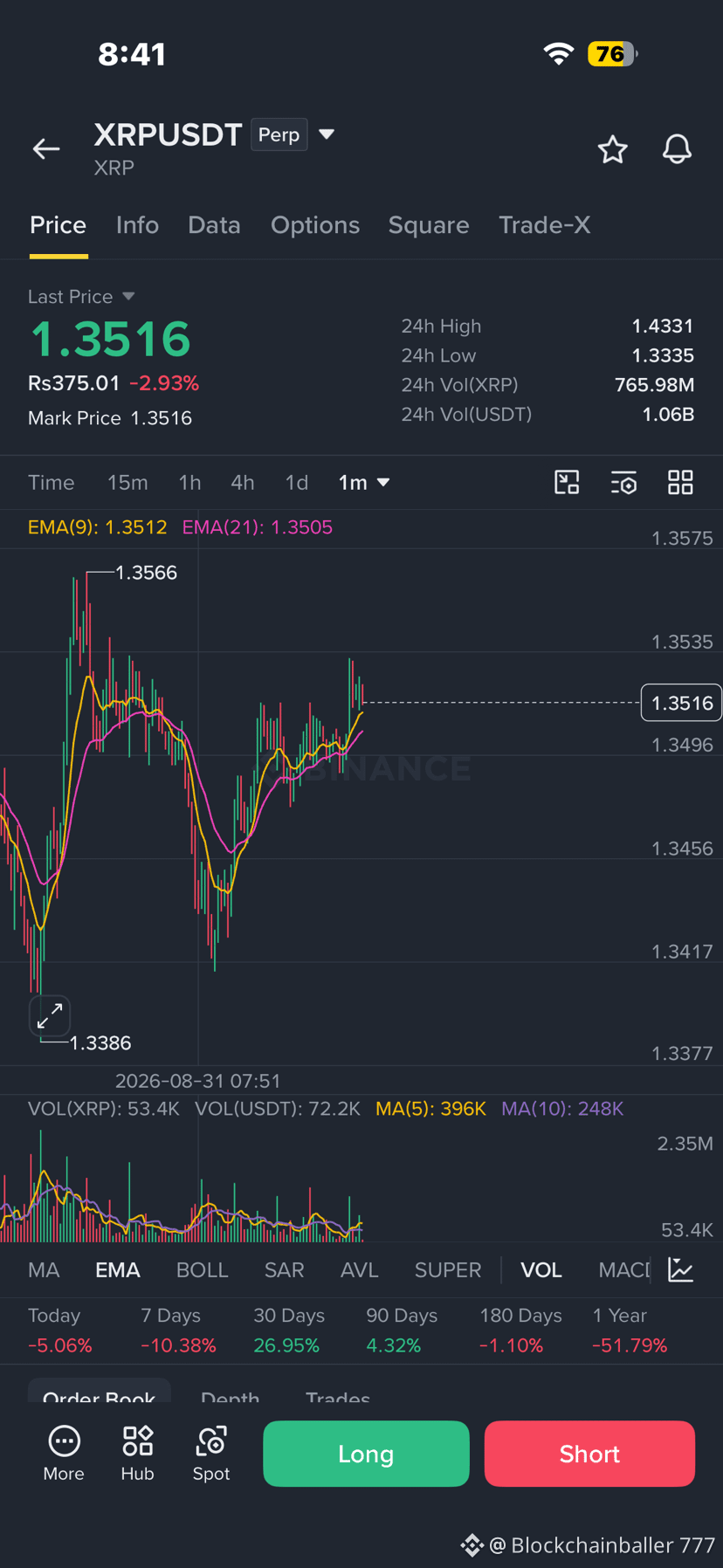This screenshot has height=1568, width=723.
Task: Tap the 90 Days 4.32% performance
Action: tap(402, 1331)
